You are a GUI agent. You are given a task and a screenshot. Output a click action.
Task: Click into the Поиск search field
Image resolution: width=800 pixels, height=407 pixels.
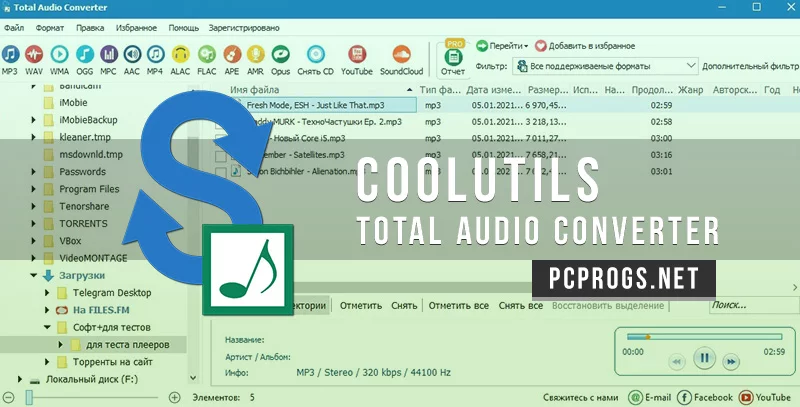click(753, 306)
